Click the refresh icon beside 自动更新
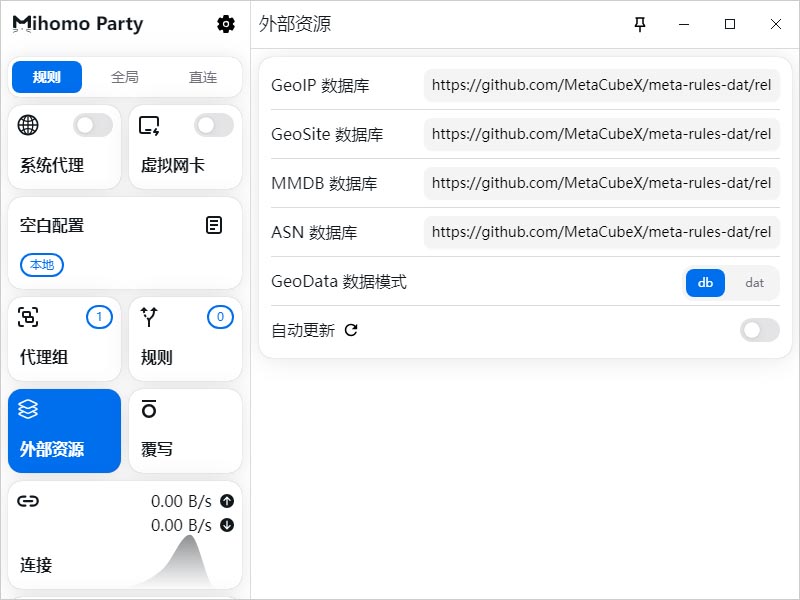This screenshot has height=600, width=800. 351,330
